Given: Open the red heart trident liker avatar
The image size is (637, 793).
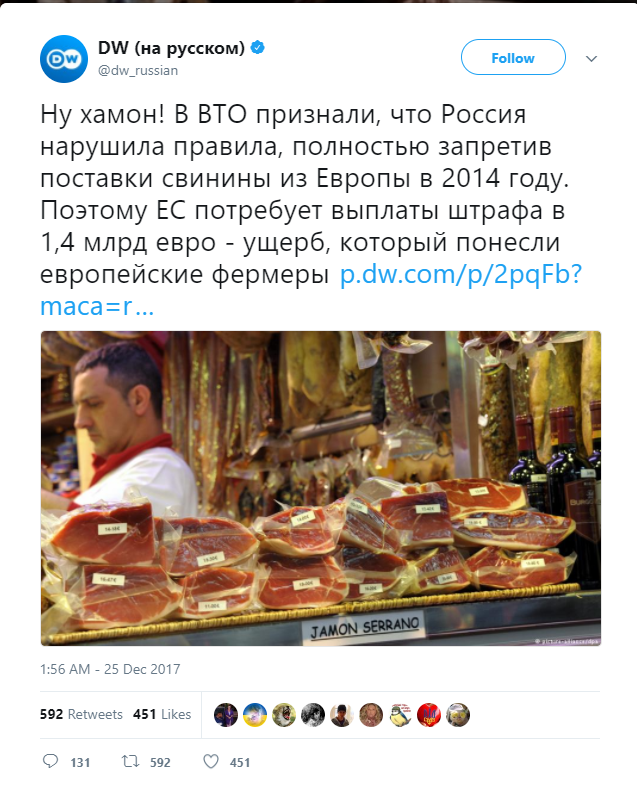Looking at the screenshot, I should tap(429, 715).
